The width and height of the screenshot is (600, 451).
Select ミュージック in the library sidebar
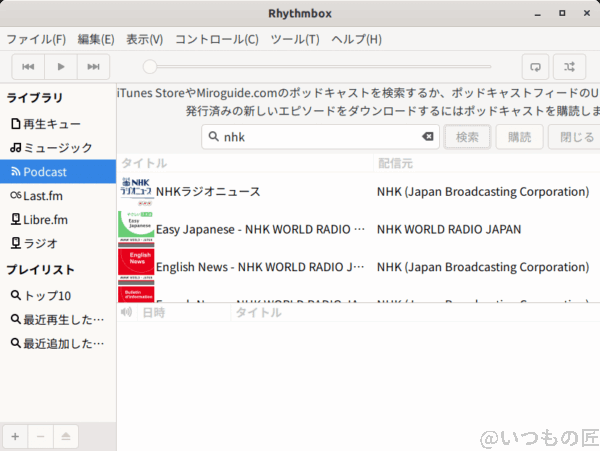pos(58,148)
